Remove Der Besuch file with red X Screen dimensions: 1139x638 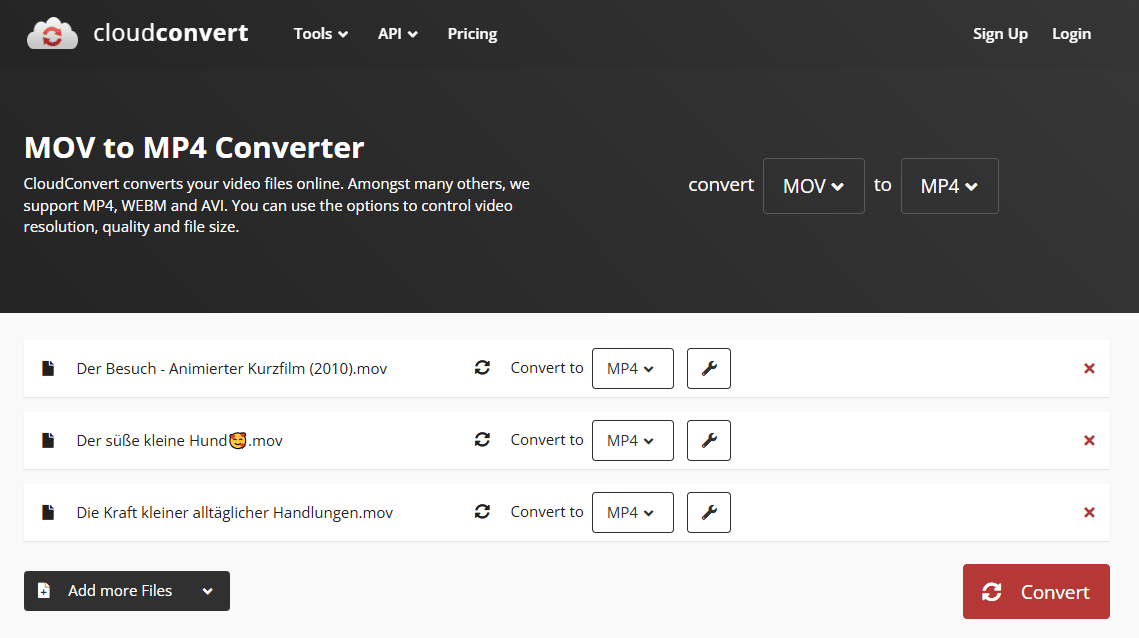pyautogui.click(x=1089, y=368)
